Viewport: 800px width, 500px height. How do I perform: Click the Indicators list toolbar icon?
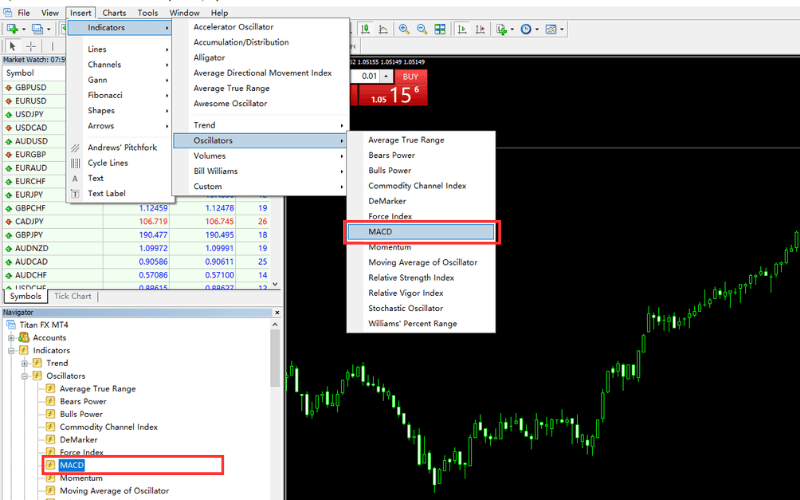[x=501, y=29]
